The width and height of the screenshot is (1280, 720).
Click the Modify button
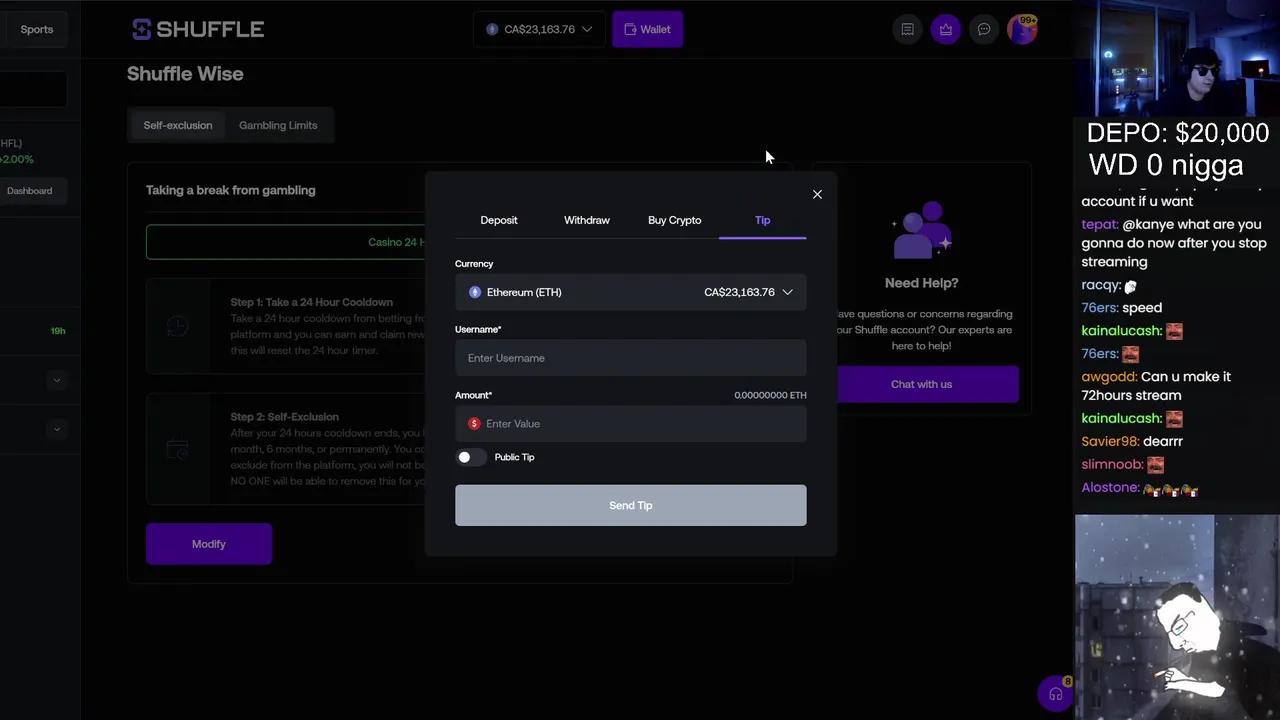point(209,544)
